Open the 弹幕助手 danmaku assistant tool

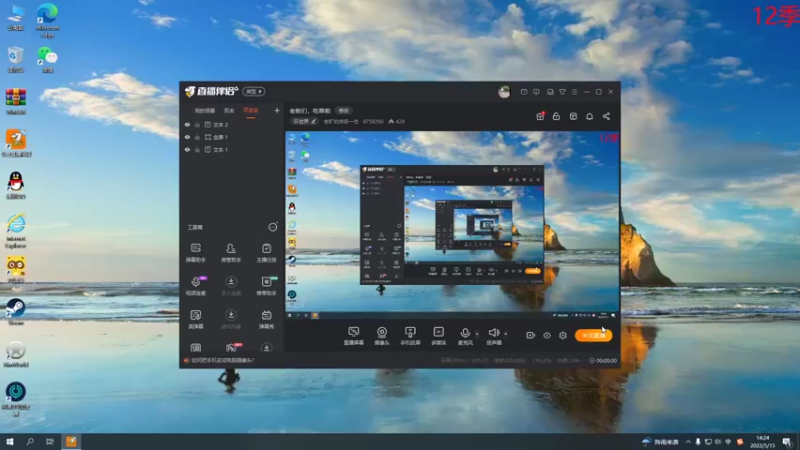coord(195,253)
